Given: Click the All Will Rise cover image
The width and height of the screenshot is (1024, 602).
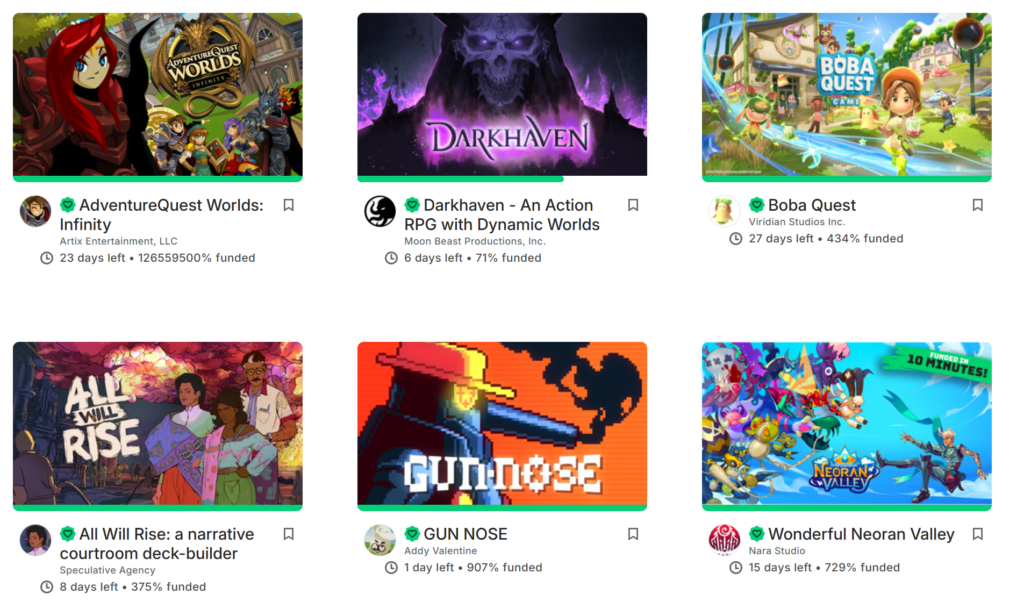Looking at the screenshot, I should click(x=157, y=423).
